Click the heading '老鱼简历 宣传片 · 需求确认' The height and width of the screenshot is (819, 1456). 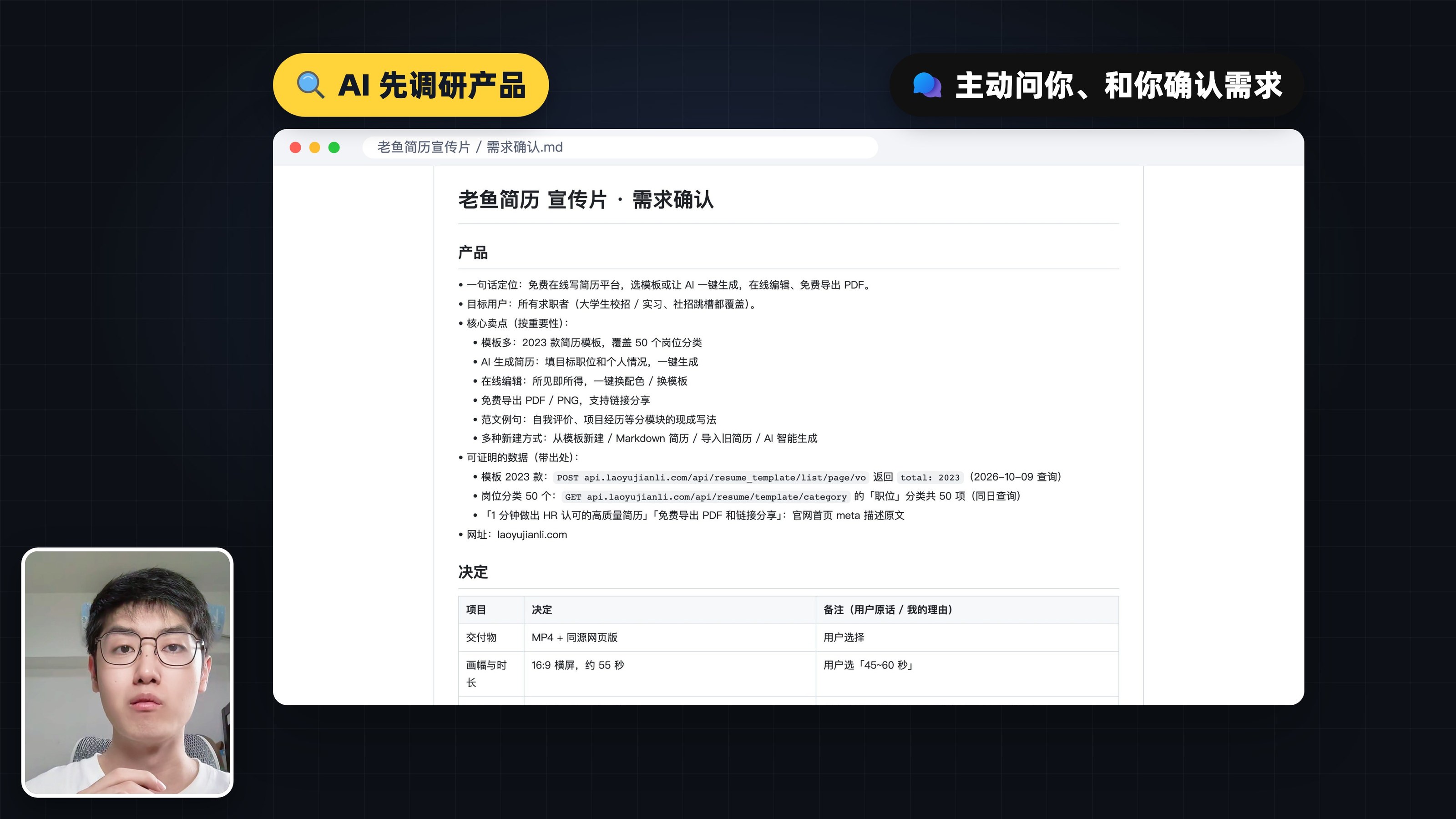point(586,200)
